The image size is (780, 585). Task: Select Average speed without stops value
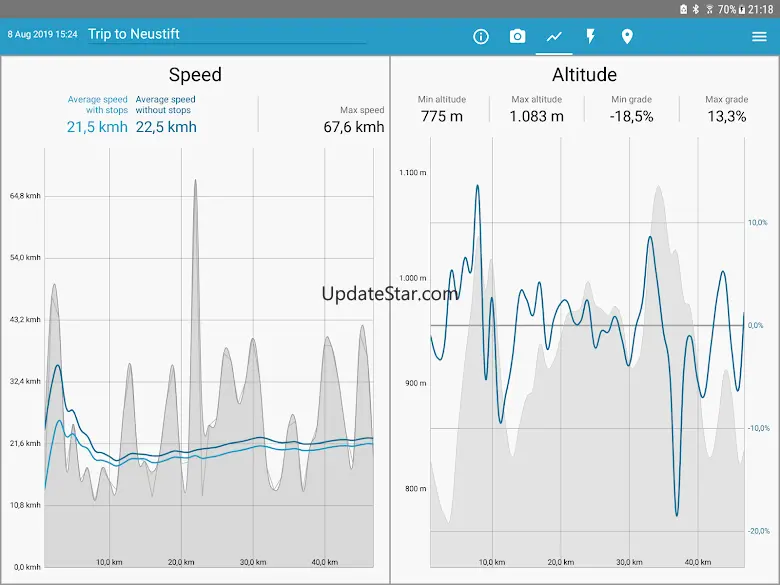(166, 127)
